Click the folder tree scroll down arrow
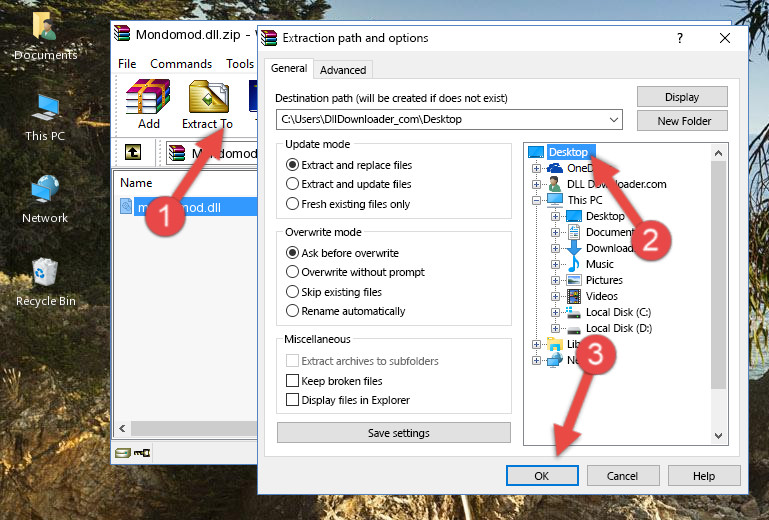The width and height of the screenshot is (769, 520). point(718,436)
